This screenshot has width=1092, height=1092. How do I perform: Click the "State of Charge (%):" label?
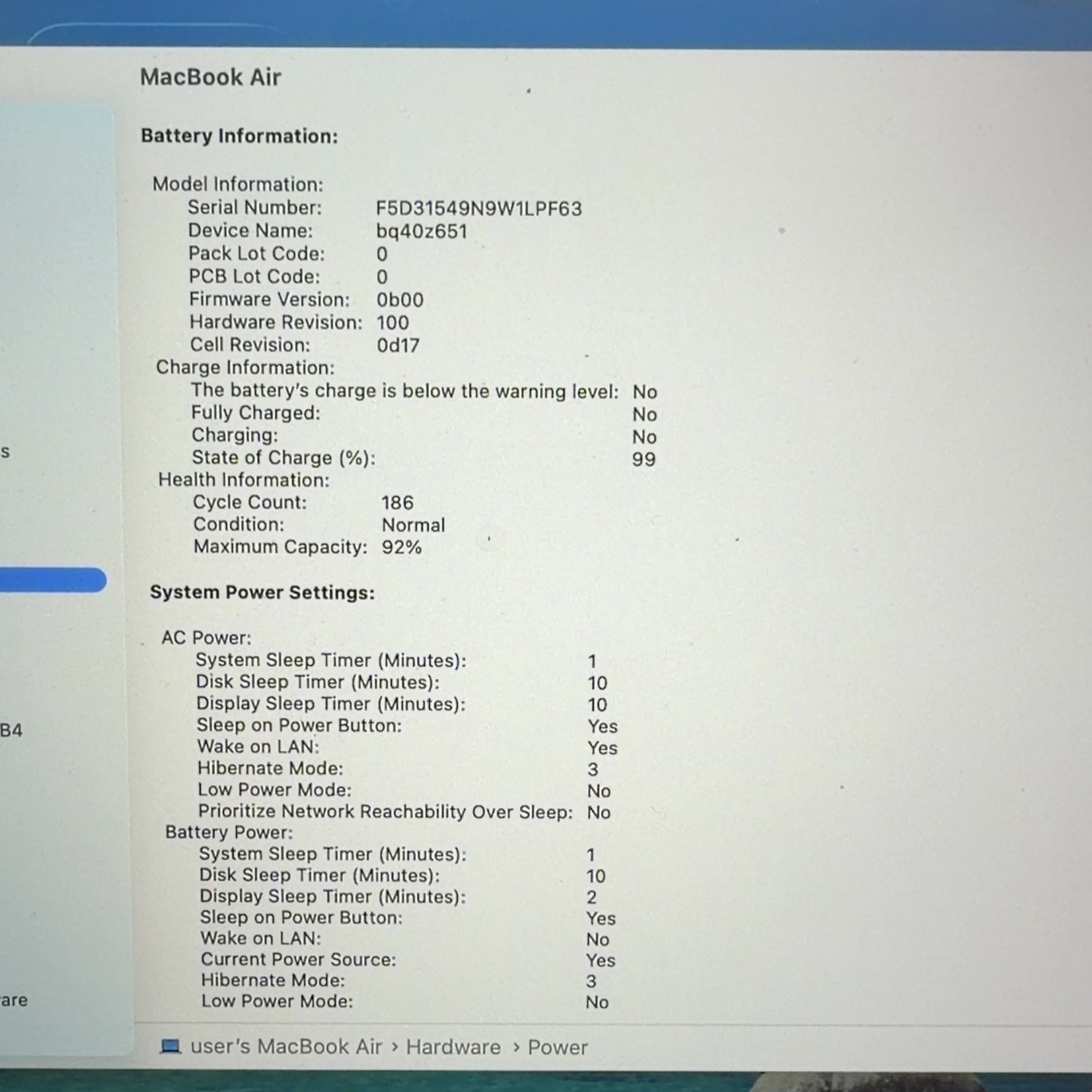[x=284, y=458]
